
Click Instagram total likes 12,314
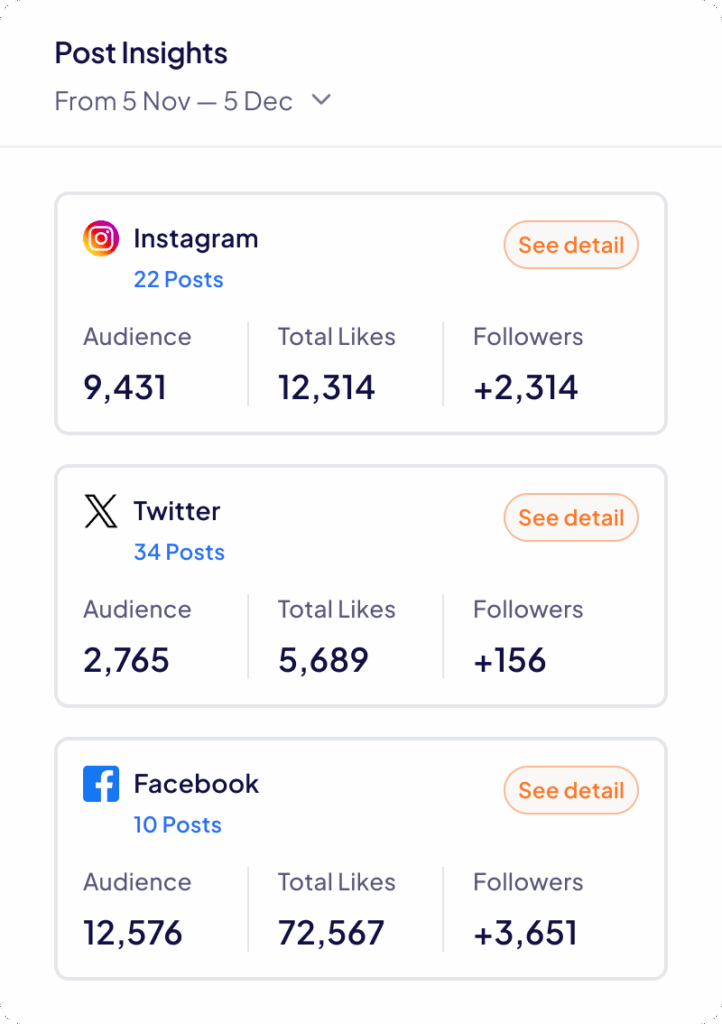pos(326,387)
